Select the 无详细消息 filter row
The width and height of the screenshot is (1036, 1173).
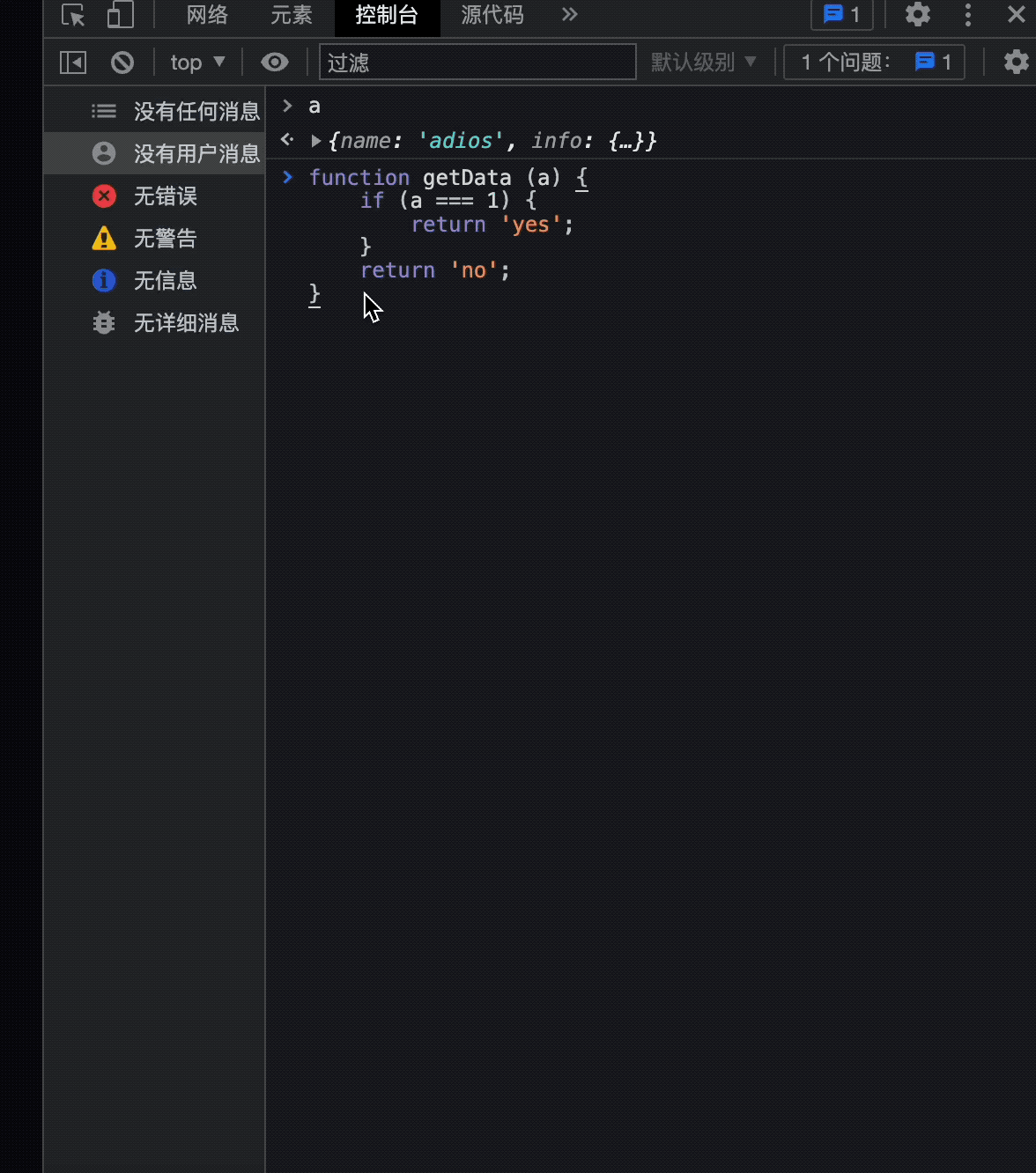(x=154, y=322)
